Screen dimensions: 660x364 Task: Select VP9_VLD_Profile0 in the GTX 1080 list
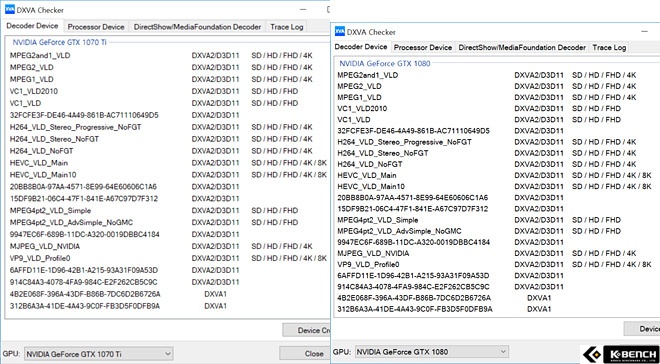pyautogui.click(x=495, y=264)
